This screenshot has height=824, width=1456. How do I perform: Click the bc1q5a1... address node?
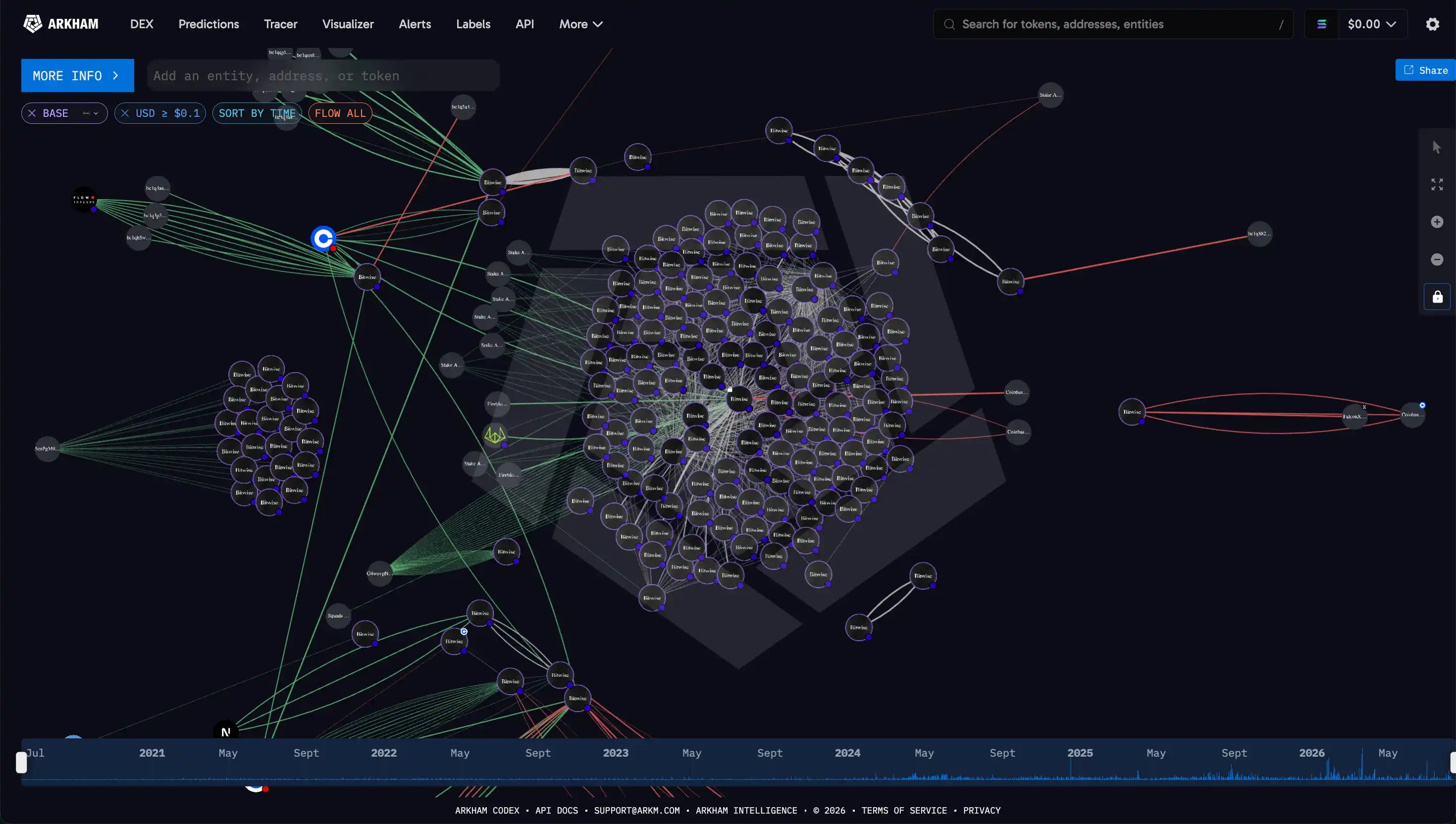pos(463,106)
